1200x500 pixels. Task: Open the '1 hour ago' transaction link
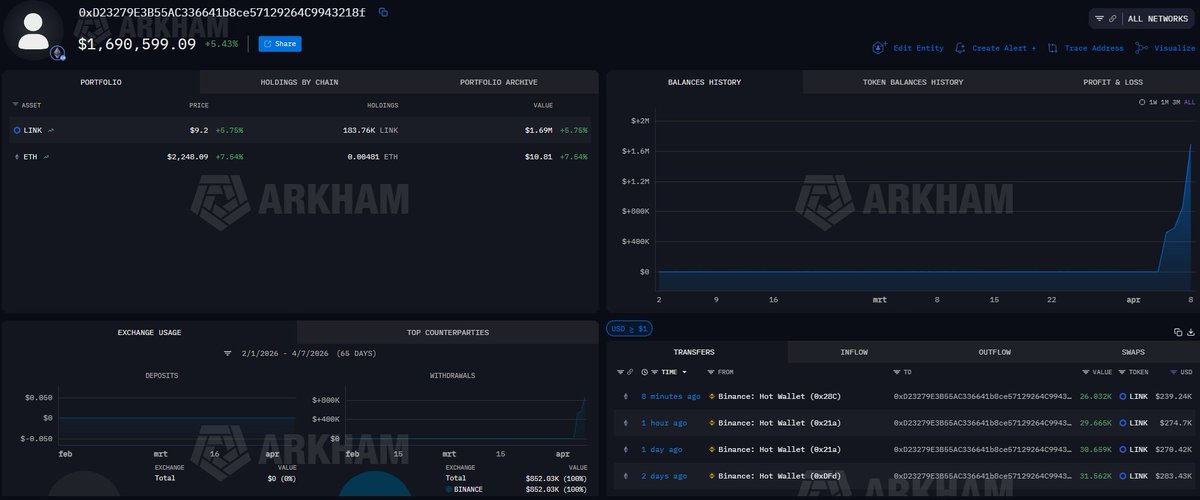click(x=663, y=423)
